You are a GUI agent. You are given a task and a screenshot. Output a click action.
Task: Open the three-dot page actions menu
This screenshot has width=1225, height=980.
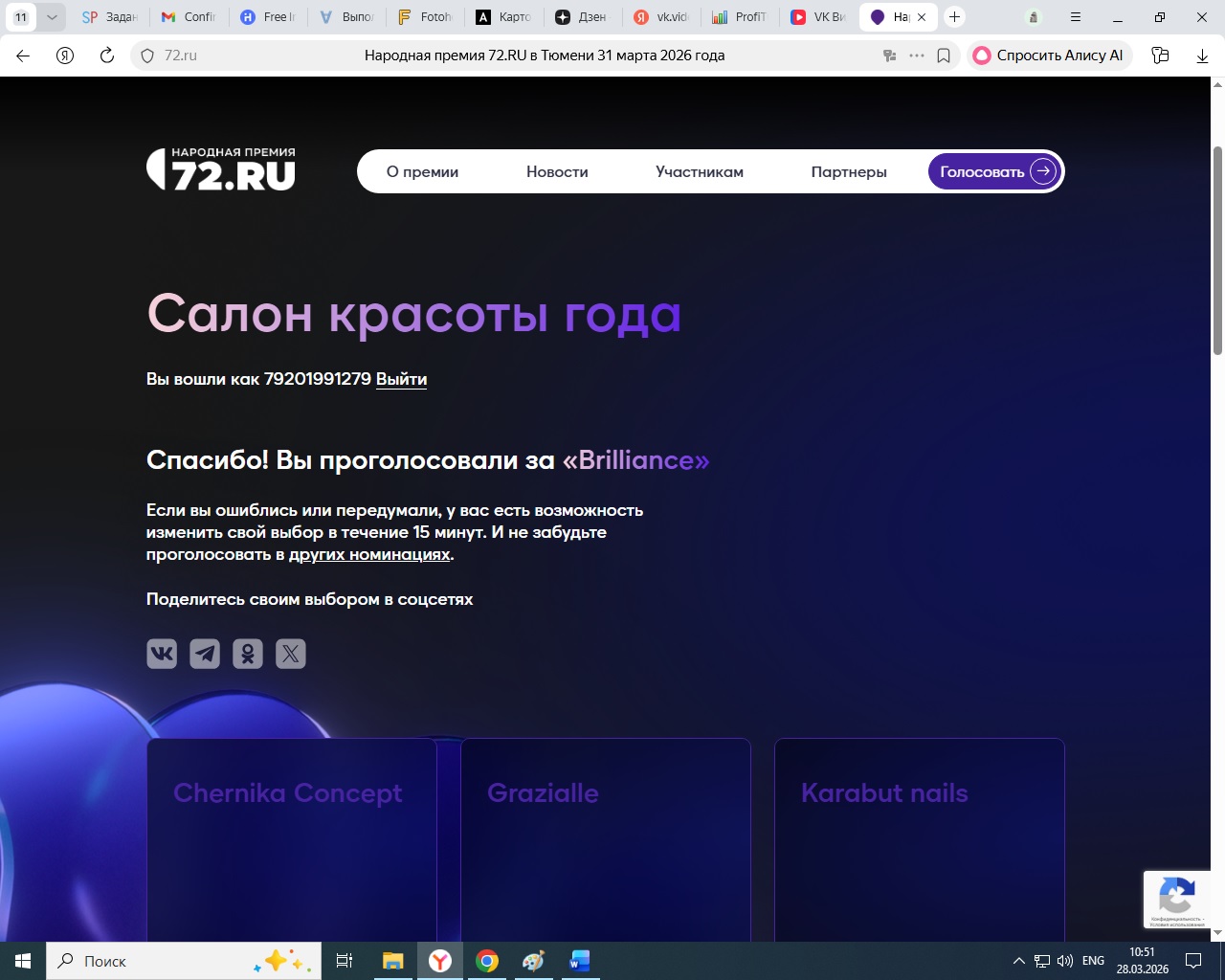(x=917, y=56)
